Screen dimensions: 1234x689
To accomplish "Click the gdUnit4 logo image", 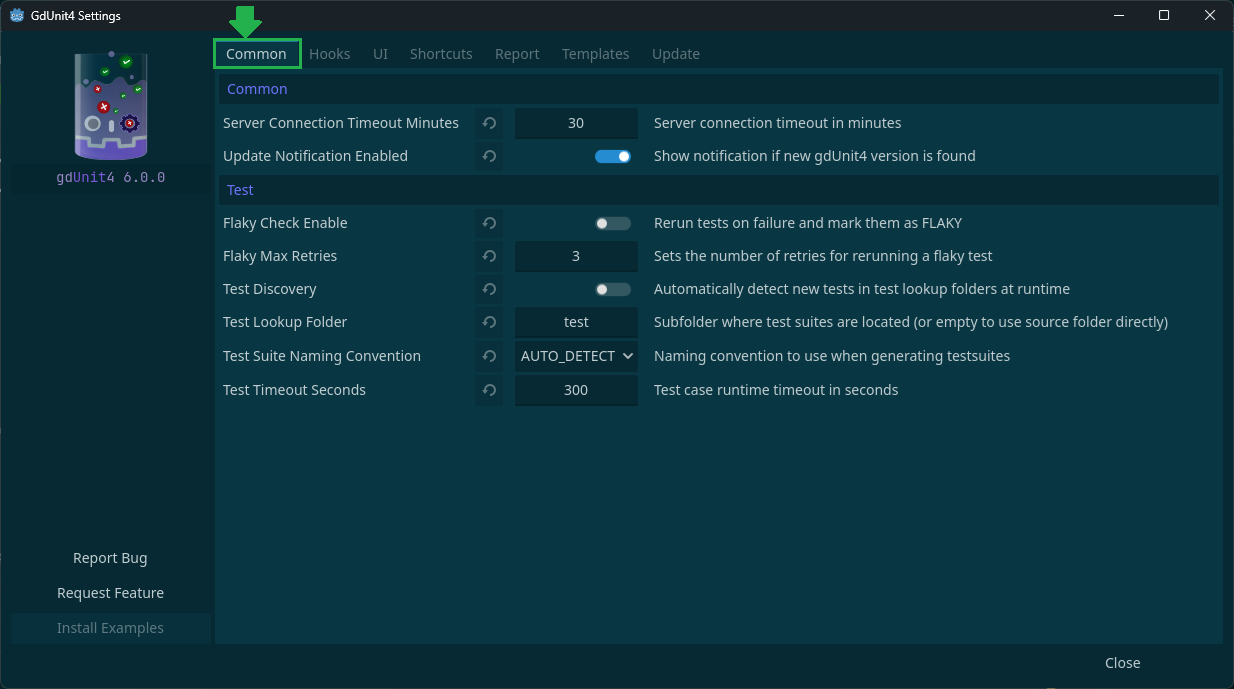I will point(111,106).
